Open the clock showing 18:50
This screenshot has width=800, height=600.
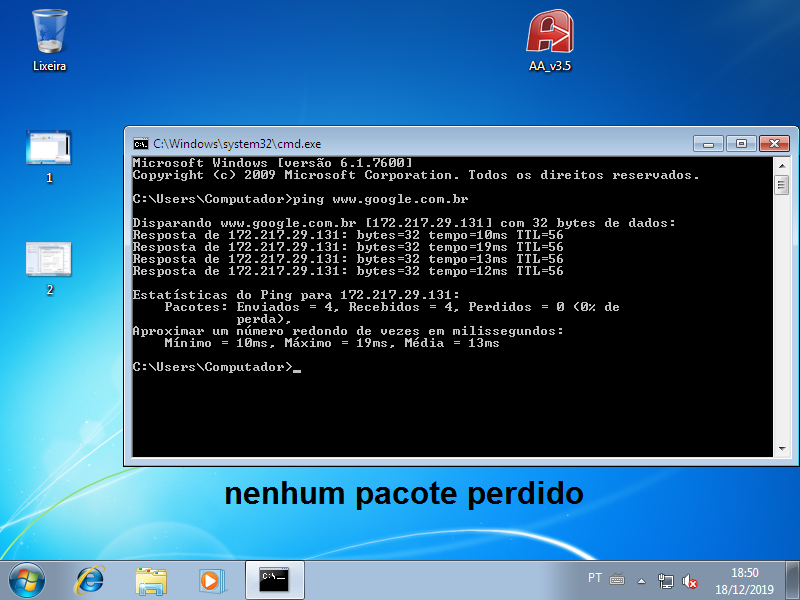pos(744,581)
